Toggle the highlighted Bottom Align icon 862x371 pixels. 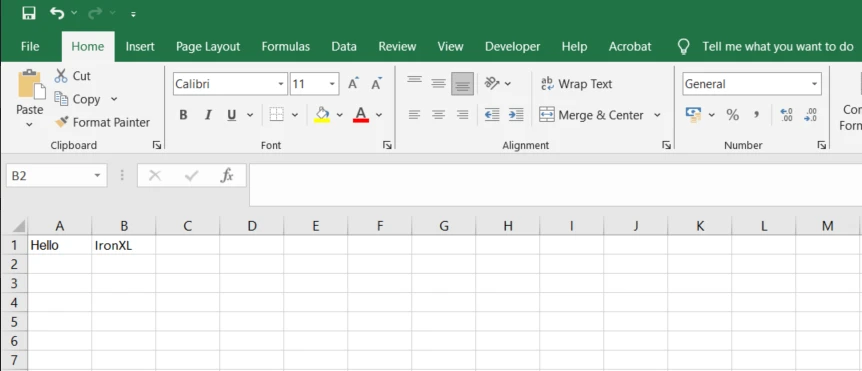click(x=462, y=84)
